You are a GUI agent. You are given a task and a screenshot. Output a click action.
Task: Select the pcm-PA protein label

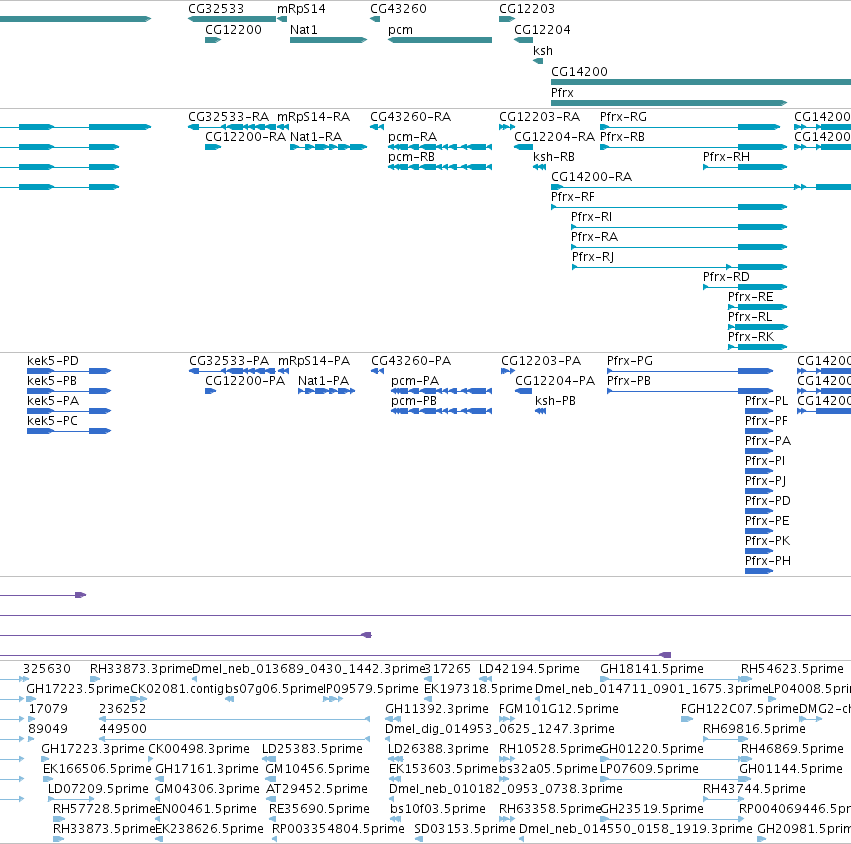[x=415, y=381]
